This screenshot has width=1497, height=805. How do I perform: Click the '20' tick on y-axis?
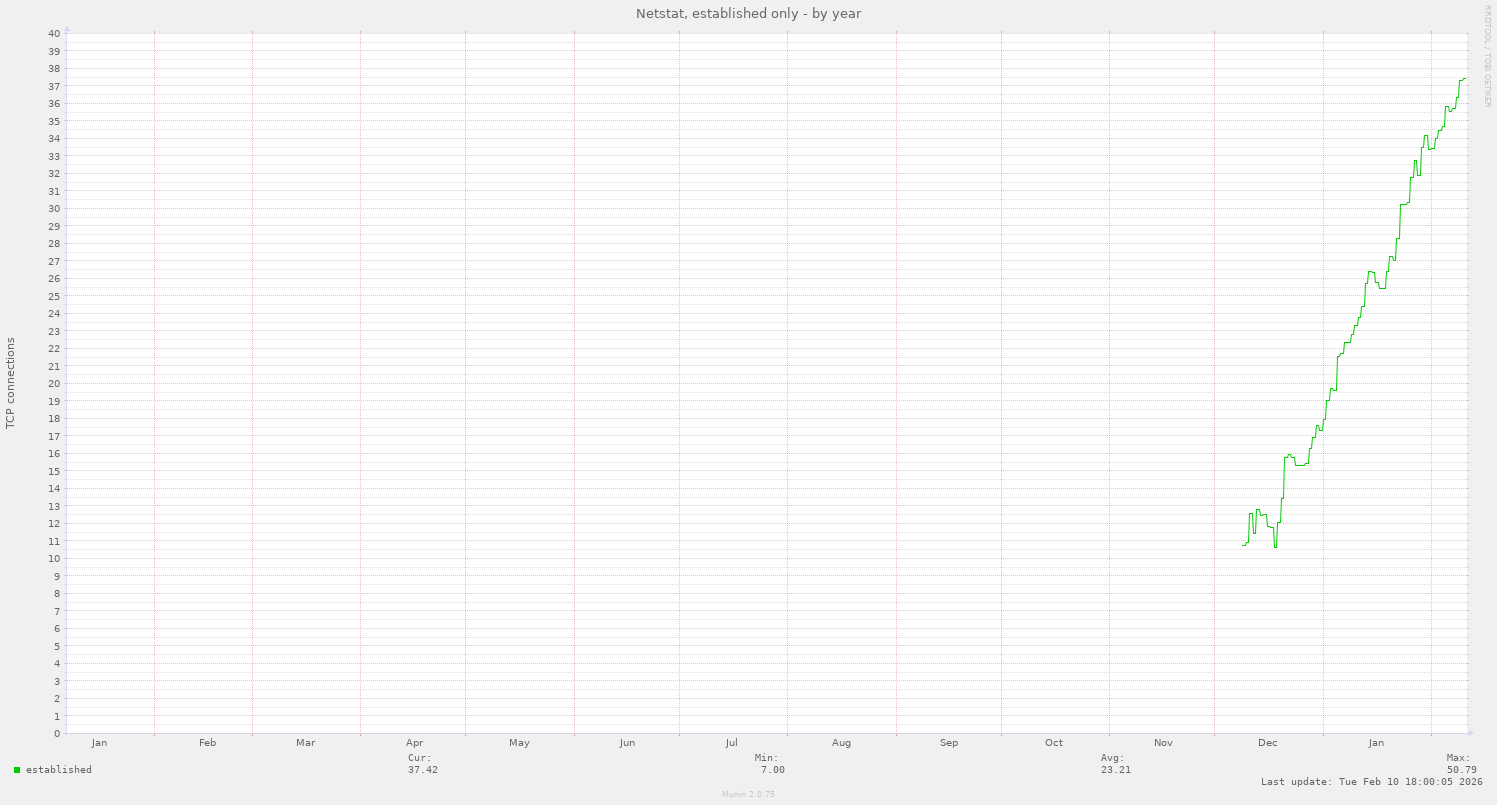pos(54,383)
